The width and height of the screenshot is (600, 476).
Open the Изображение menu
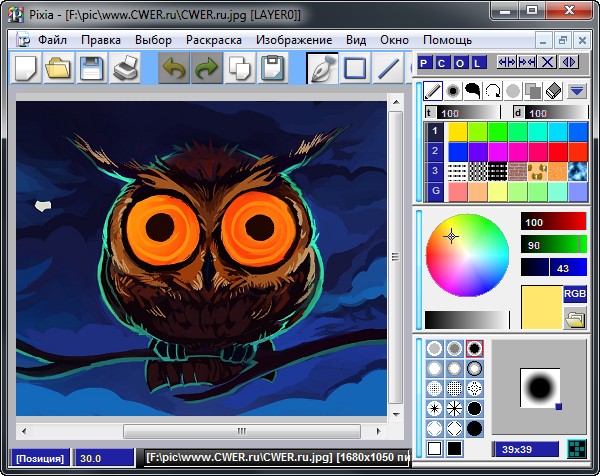click(x=294, y=40)
